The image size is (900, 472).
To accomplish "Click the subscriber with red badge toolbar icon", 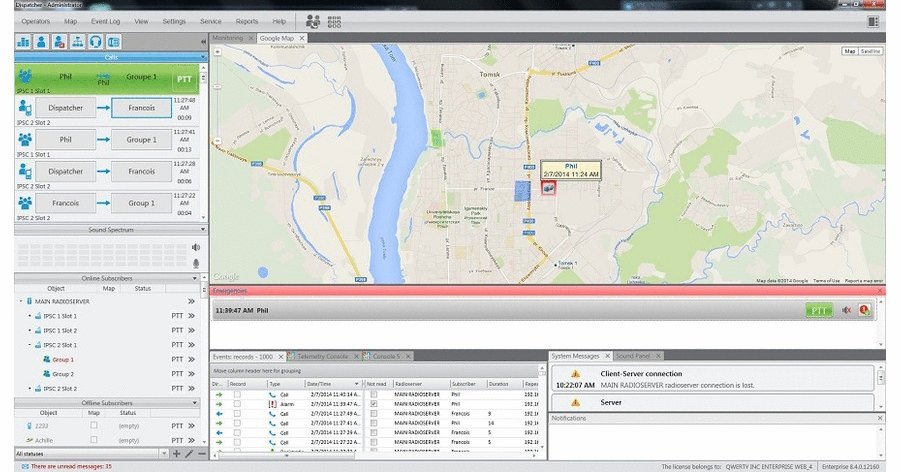I will [x=59, y=42].
